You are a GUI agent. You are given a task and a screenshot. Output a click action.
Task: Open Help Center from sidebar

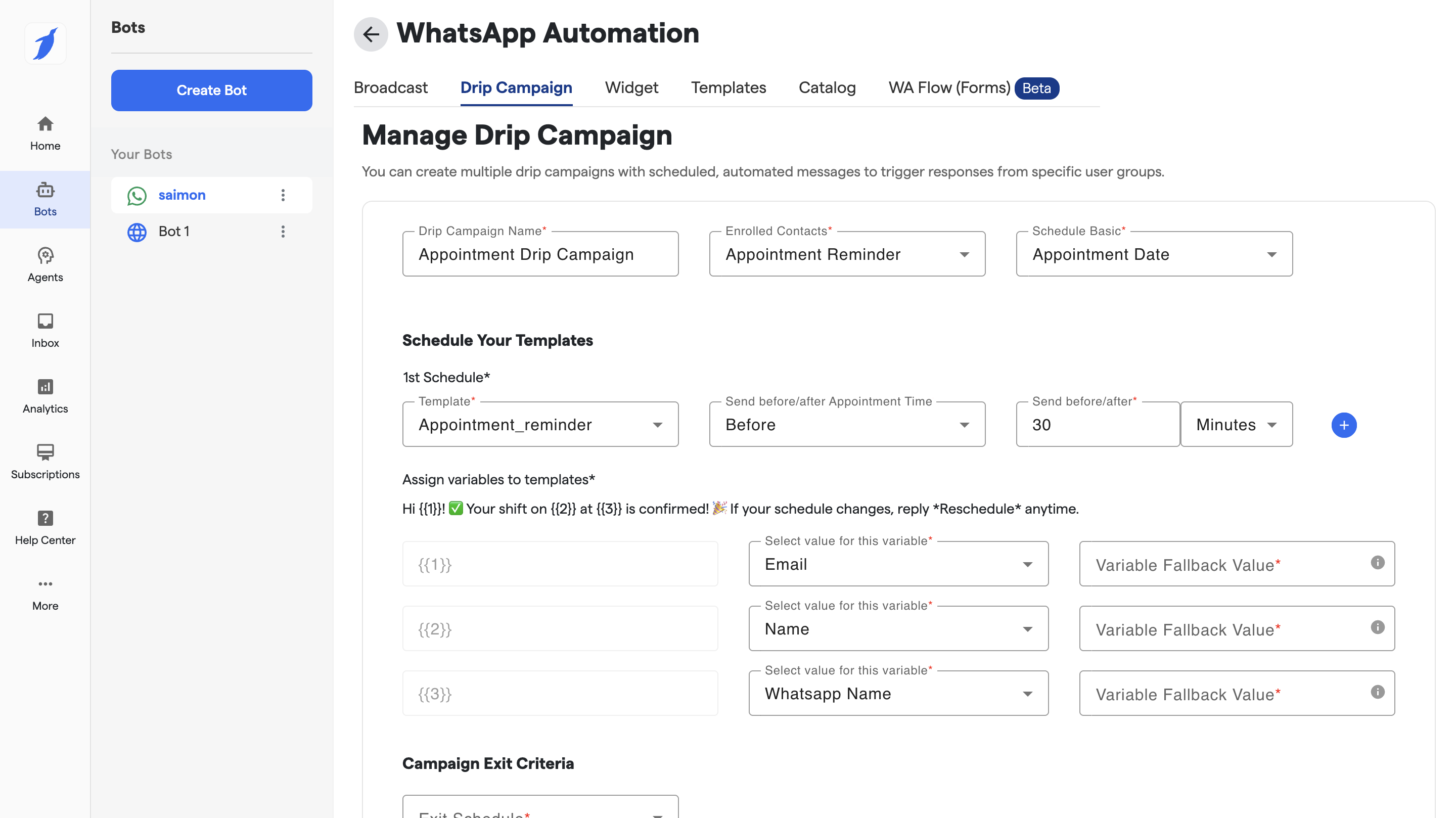coord(45,527)
